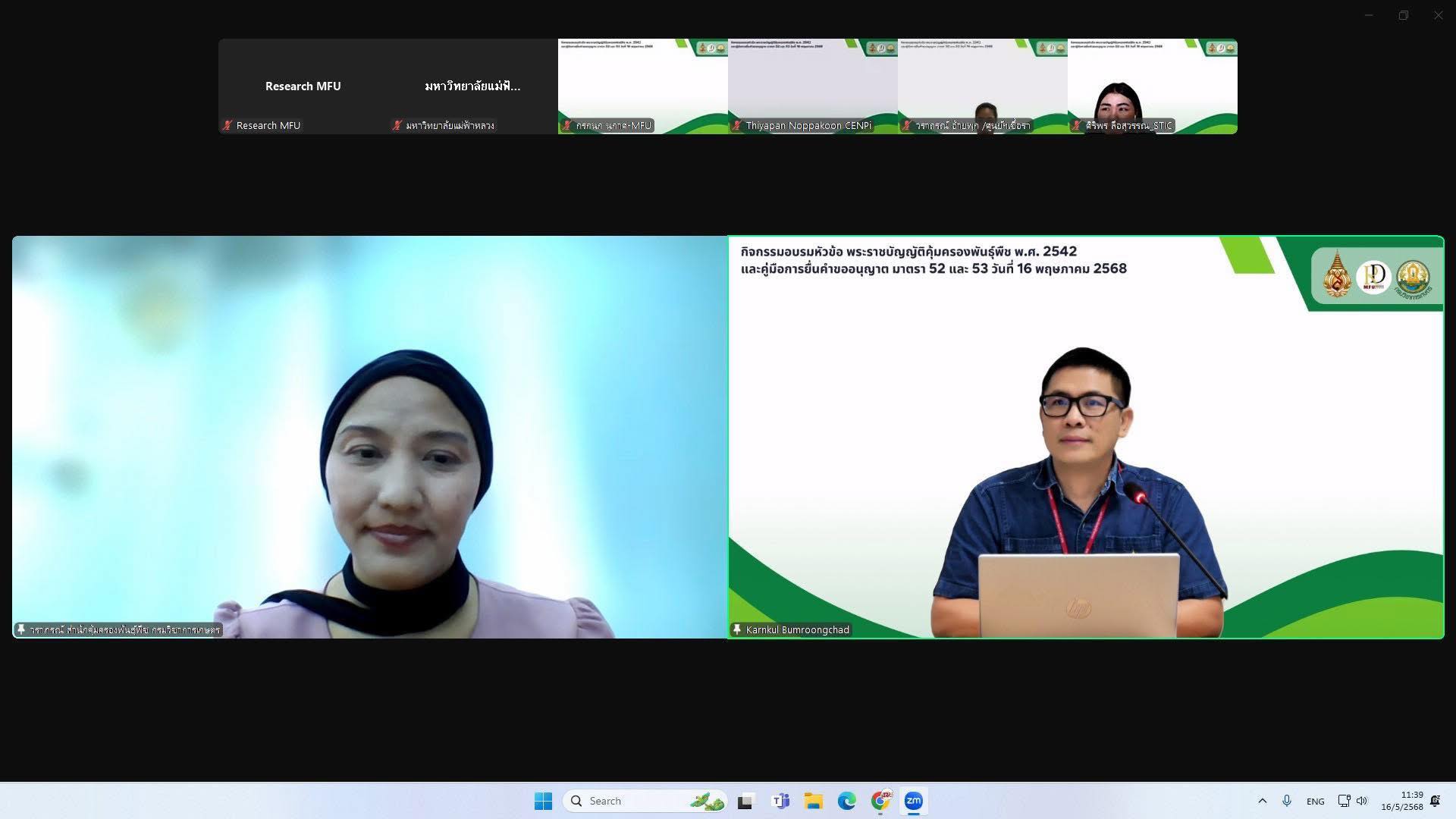1456x819 pixels.
Task: Click the Thiyapan Noppakoon CENPi name label
Action: 808,125
